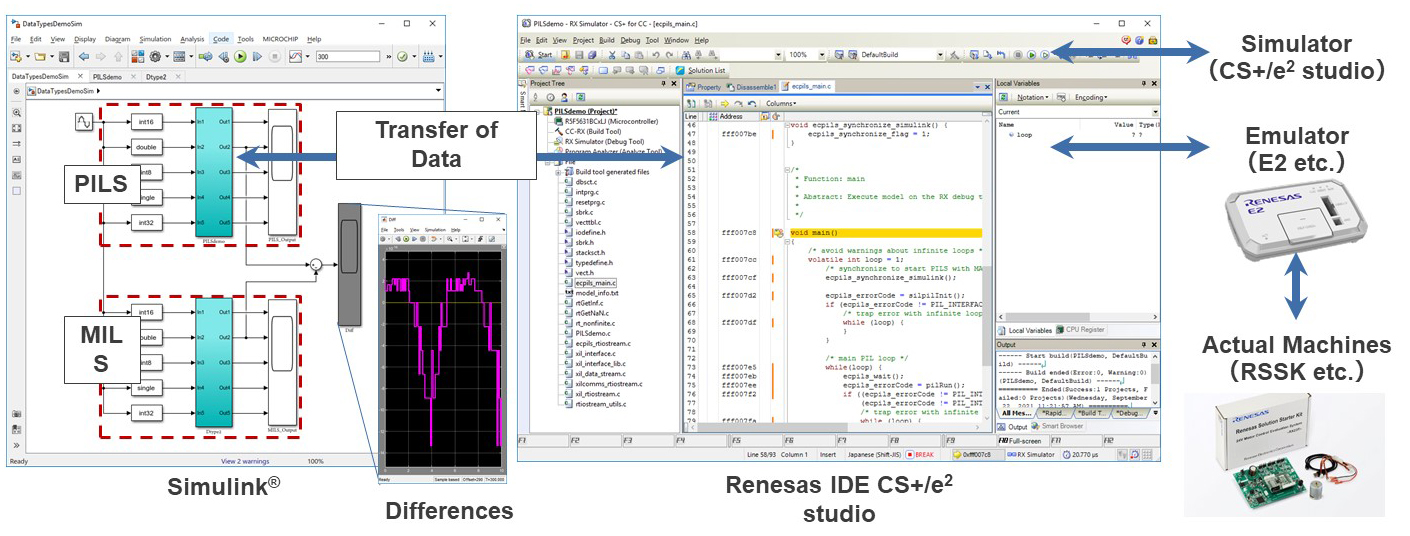Select model_info.txt in Project Tree
Image resolution: width=1410 pixels, height=536 pixels.
596,293
